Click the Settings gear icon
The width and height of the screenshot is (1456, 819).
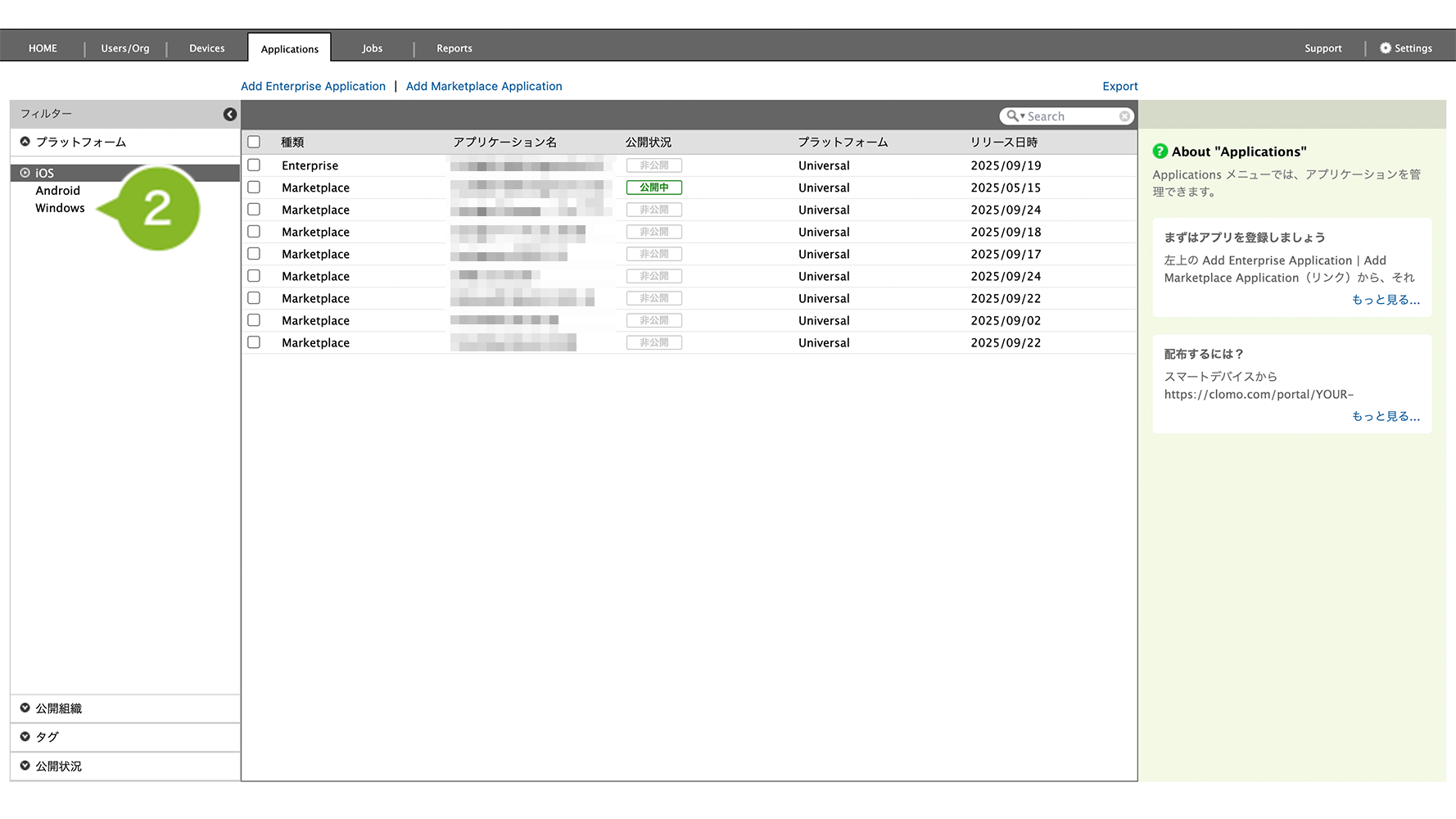tap(1386, 48)
